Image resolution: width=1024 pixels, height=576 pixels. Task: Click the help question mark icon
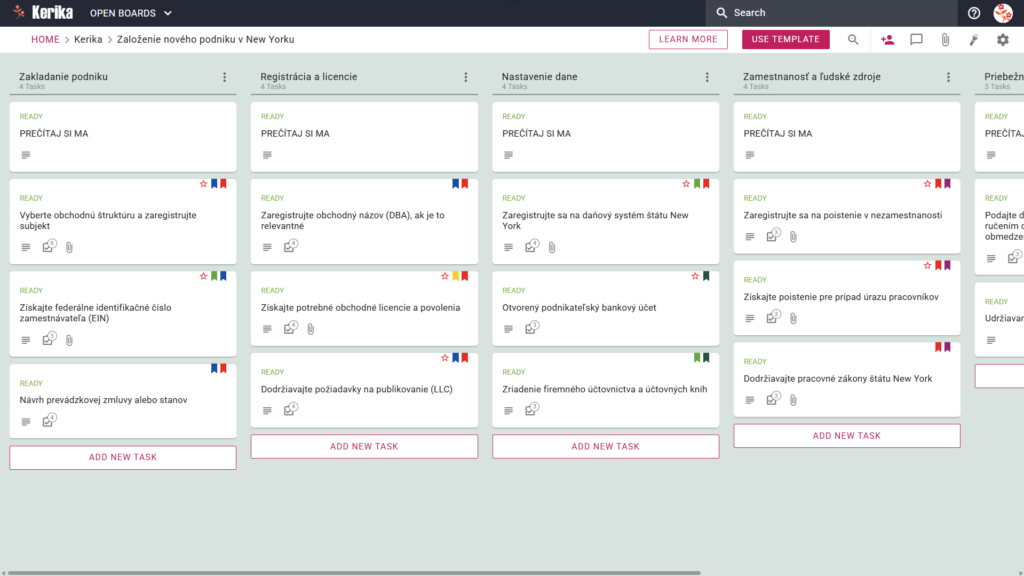coord(974,13)
